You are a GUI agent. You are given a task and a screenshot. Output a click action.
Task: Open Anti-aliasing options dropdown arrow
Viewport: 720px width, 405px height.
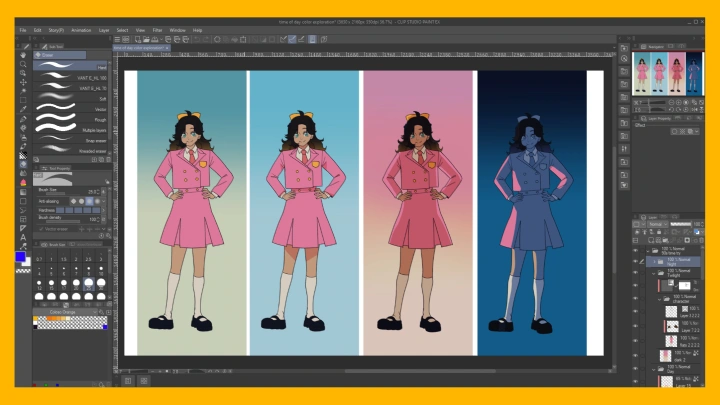click(x=104, y=201)
